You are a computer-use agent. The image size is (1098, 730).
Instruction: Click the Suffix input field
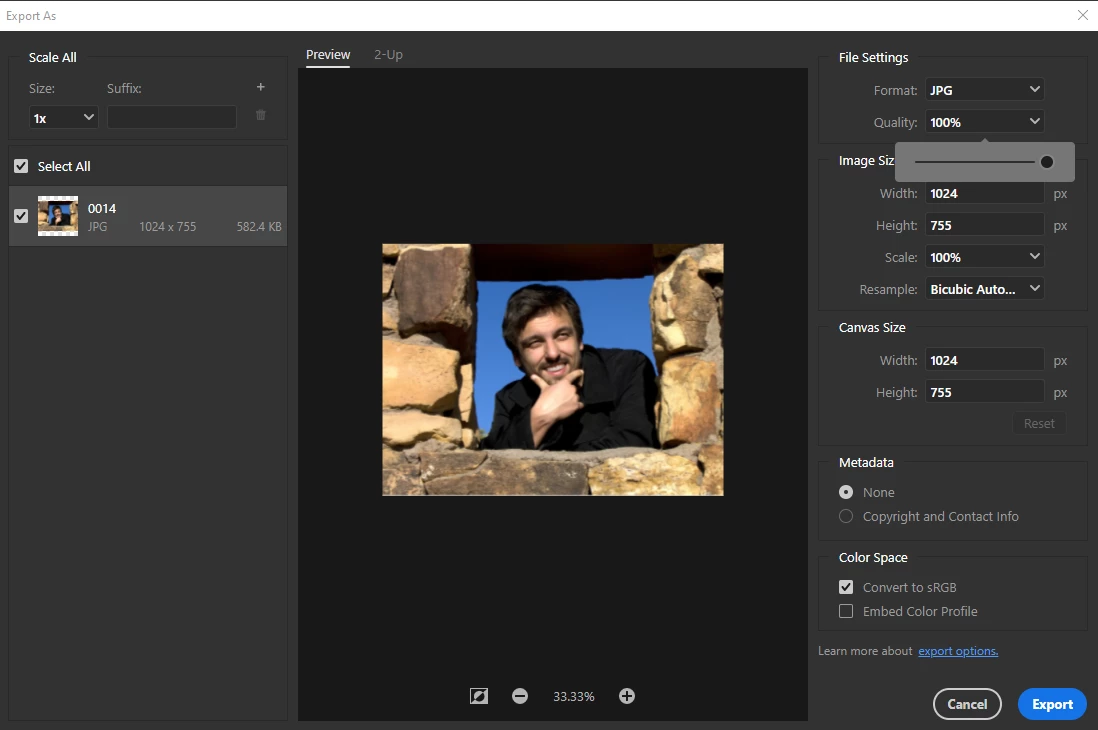pos(172,118)
